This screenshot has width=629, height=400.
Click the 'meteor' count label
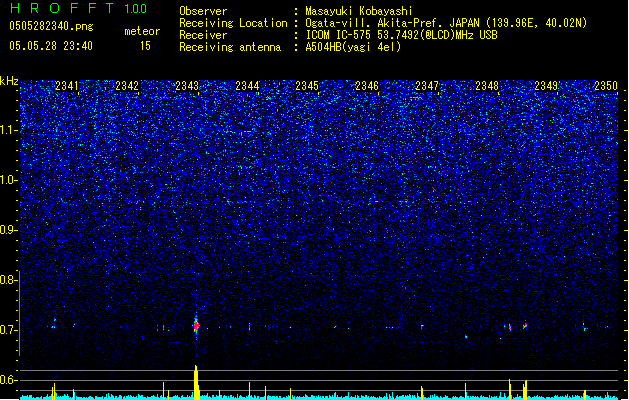pyautogui.click(x=142, y=31)
